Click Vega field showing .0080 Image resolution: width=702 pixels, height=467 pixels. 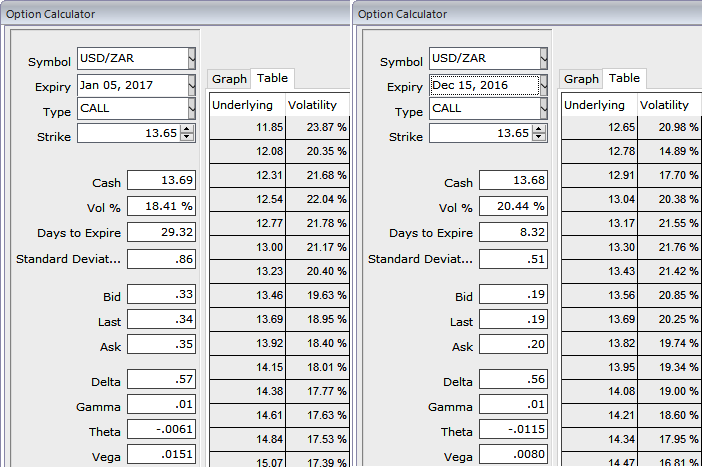pyautogui.click(x=514, y=454)
